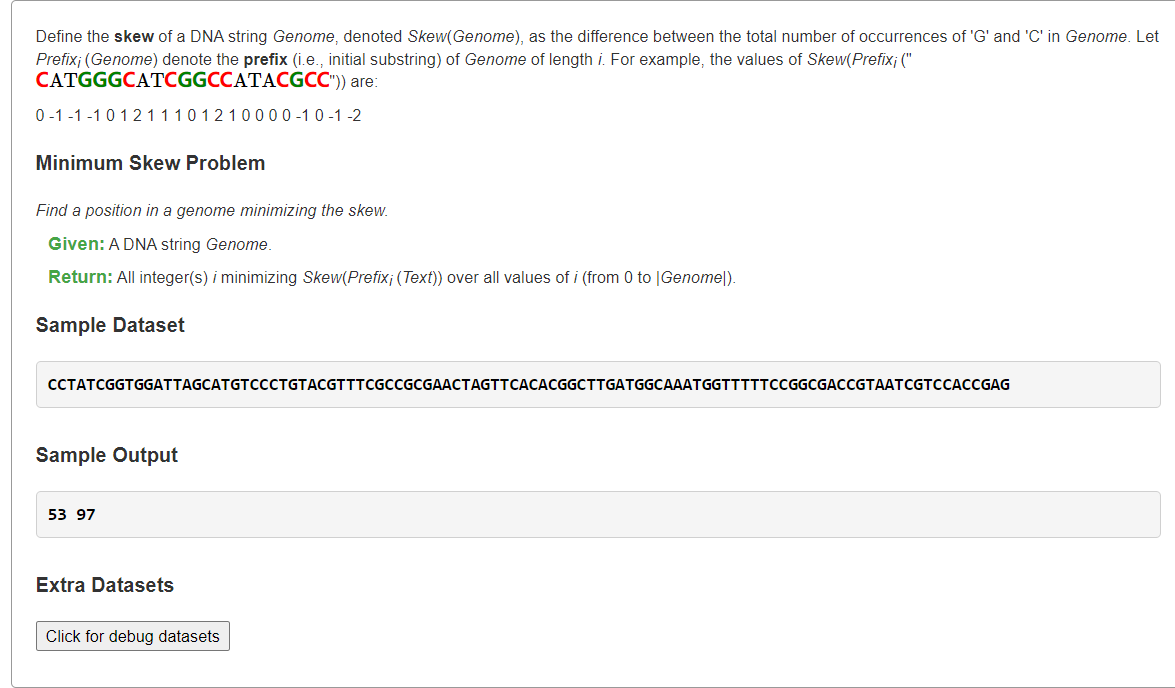Click the green "Given:" label
The image size is (1175, 688).
coord(76,244)
